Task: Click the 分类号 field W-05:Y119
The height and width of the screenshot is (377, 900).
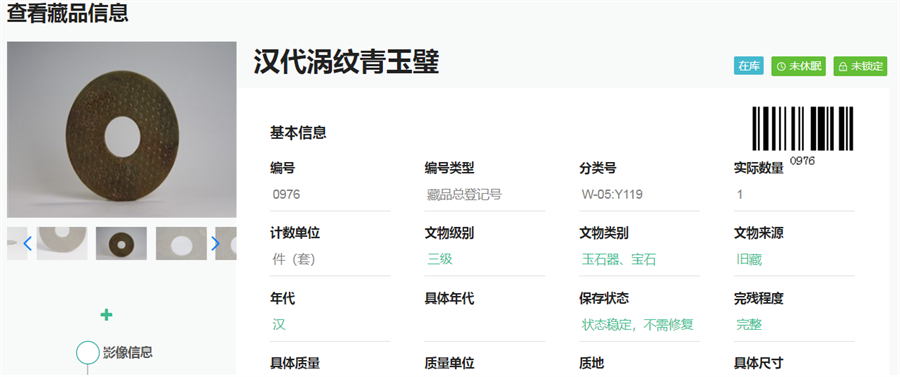Action: (639, 195)
